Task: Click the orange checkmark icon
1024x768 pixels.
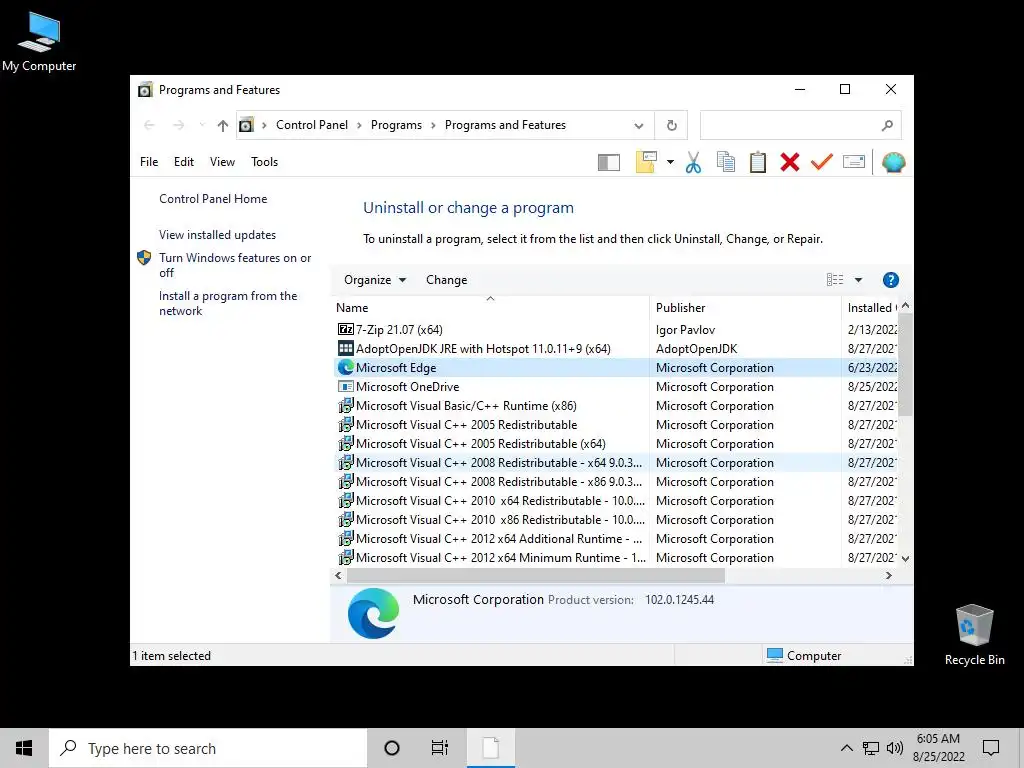Action: (822, 162)
